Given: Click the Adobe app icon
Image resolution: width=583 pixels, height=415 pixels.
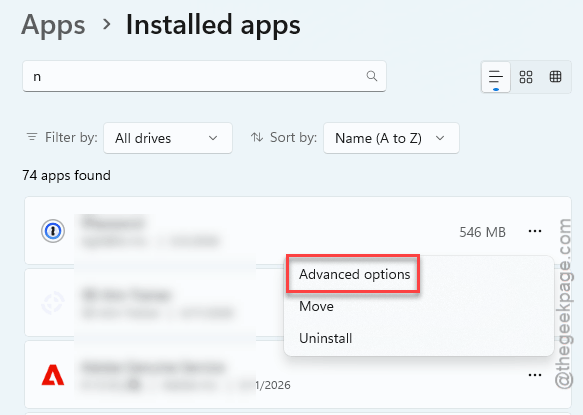Looking at the screenshot, I should tap(53, 374).
